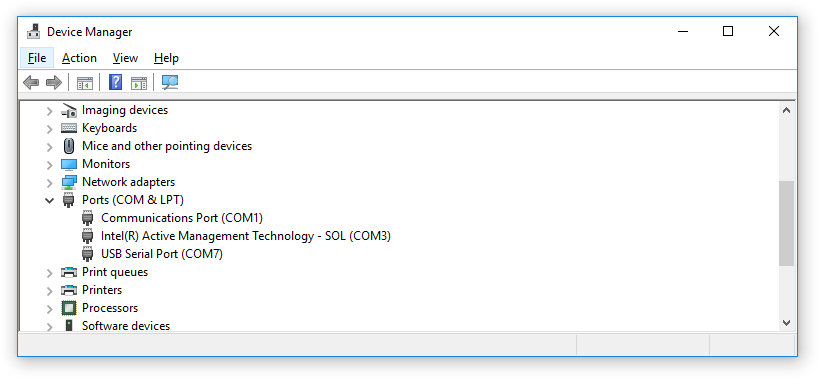The height and width of the screenshot is (379, 819).
Task: Open the Action menu
Action: 79,58
